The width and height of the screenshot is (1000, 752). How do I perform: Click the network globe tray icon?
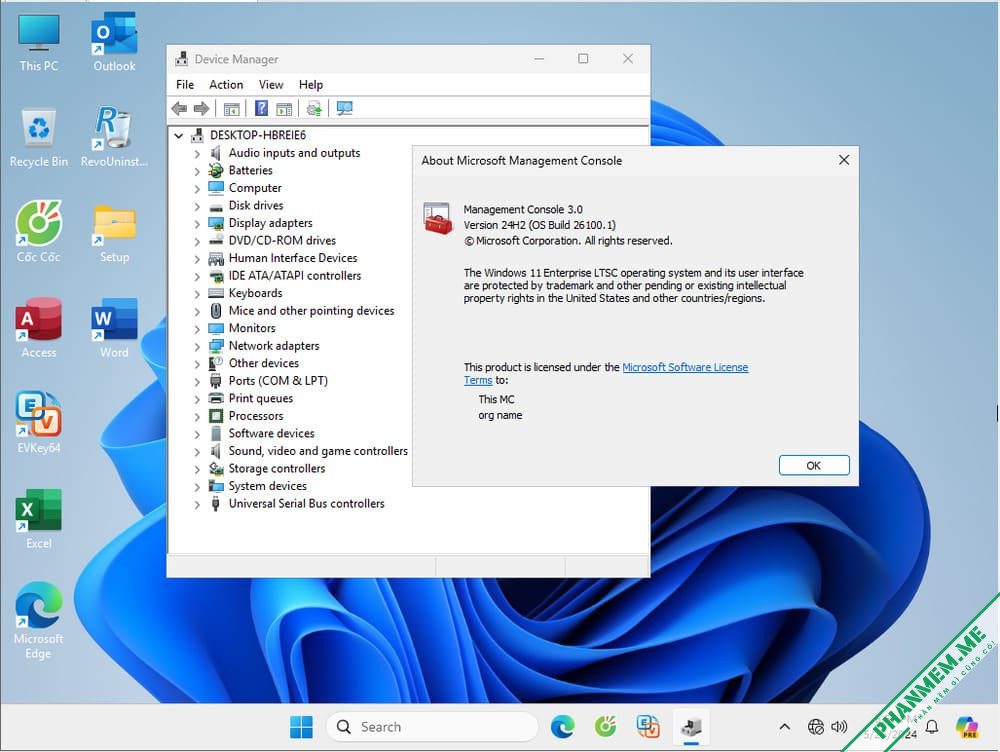pos(816,726)
